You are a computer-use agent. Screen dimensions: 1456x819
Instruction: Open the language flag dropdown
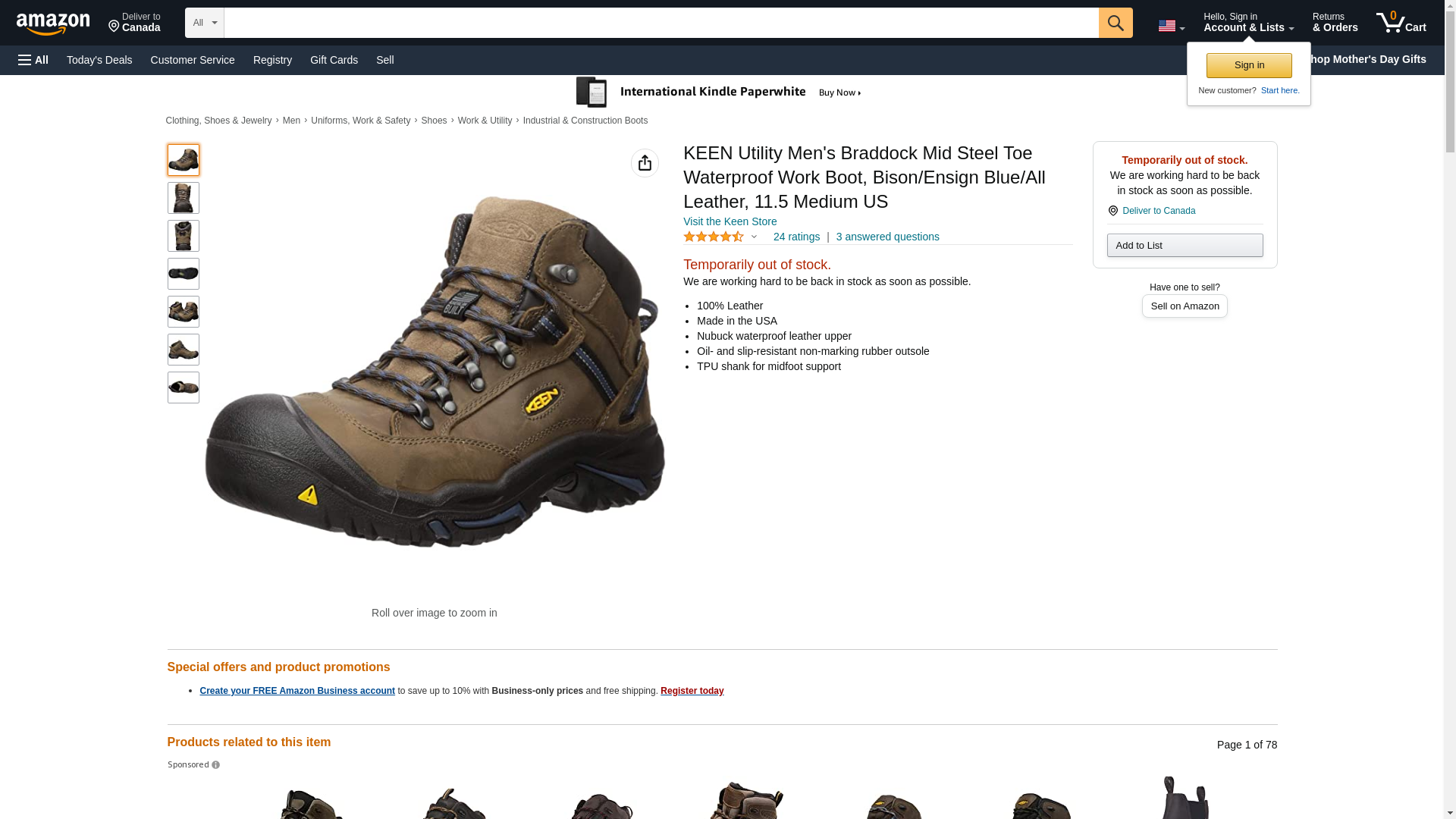pos(1171,26)
